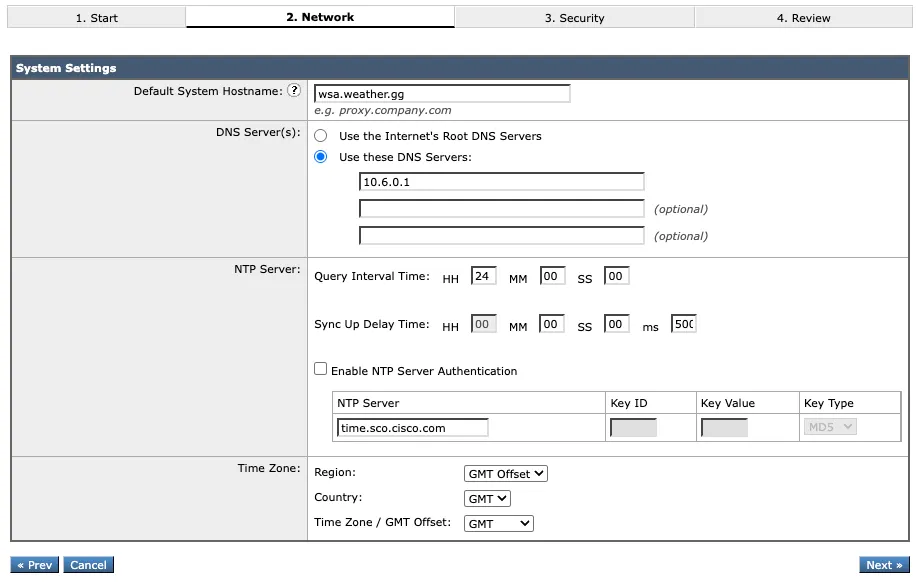Viewport: 916px width, 582px height.
Task: Click the NTP Server field with time.sco.cisco.com
Action: pyautogui.click(x=412, y=426)
